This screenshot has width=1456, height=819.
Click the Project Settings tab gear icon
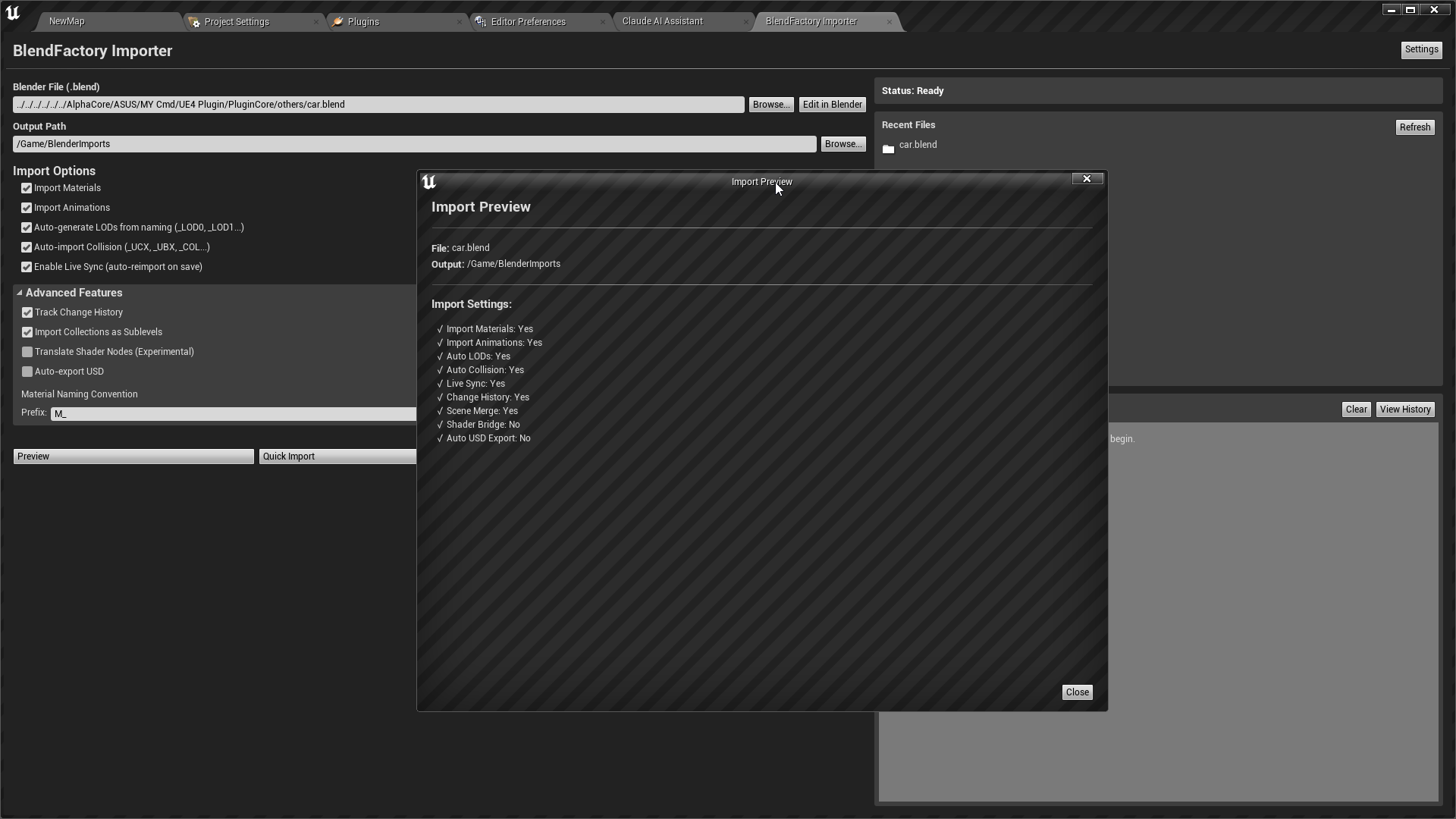click(194, 22)
